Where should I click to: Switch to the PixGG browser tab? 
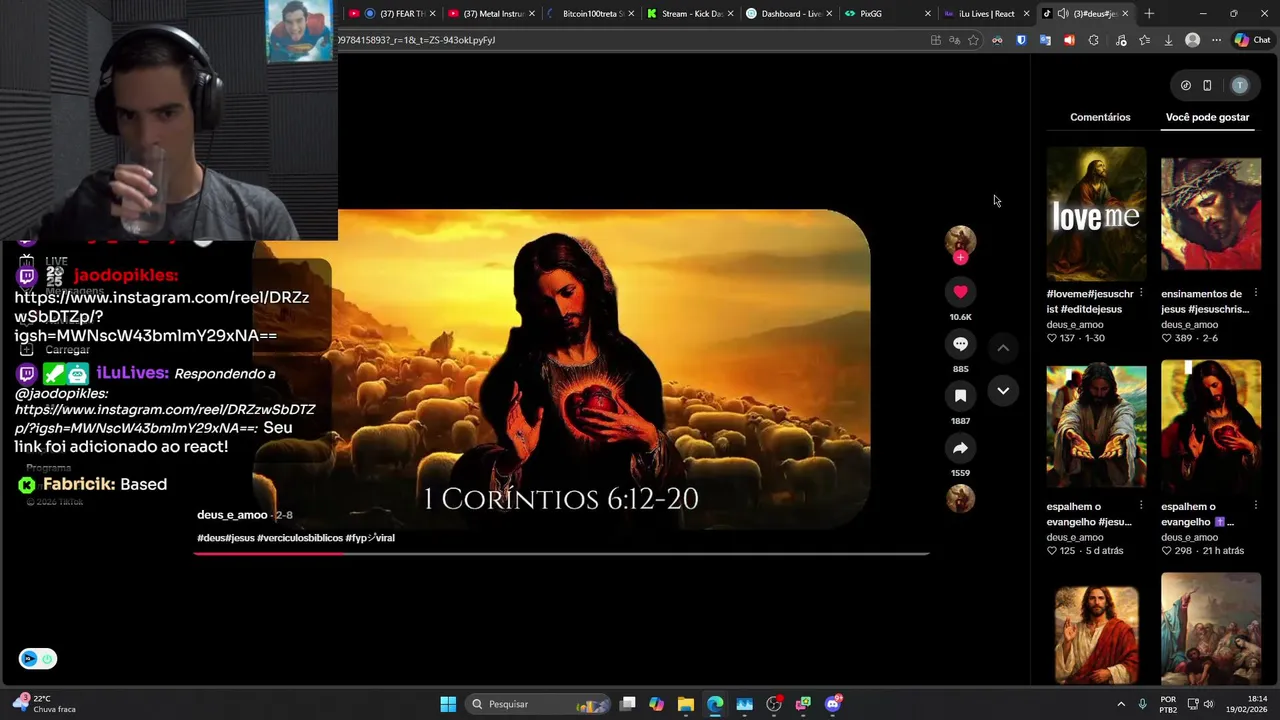click(886, 14)
